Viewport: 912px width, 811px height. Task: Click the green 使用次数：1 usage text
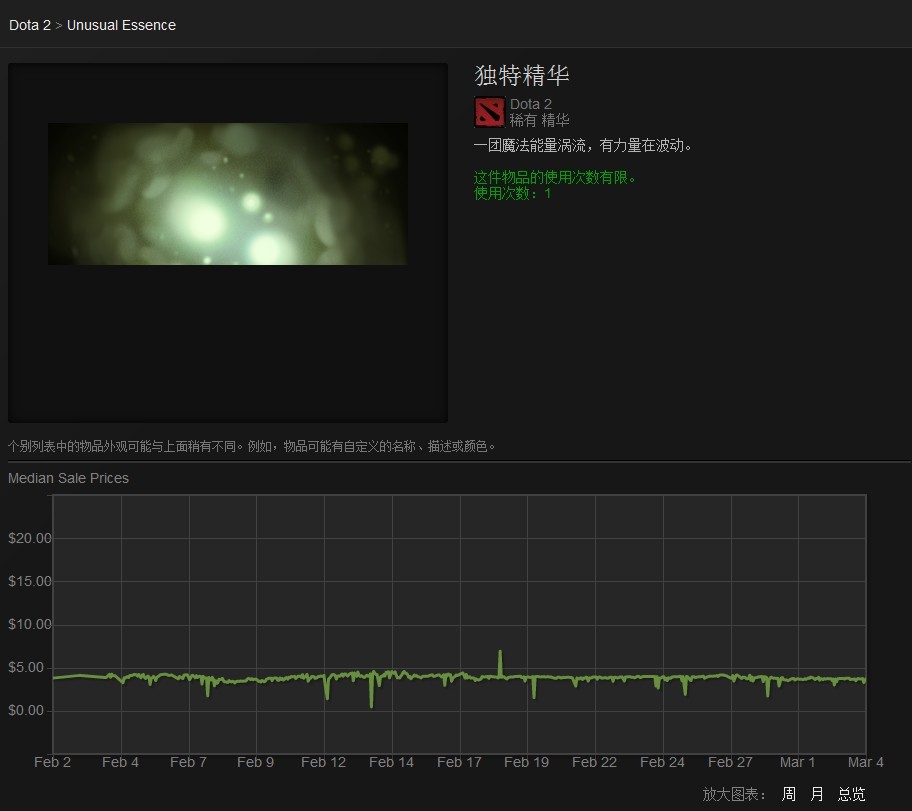click(x=512, y=193)
